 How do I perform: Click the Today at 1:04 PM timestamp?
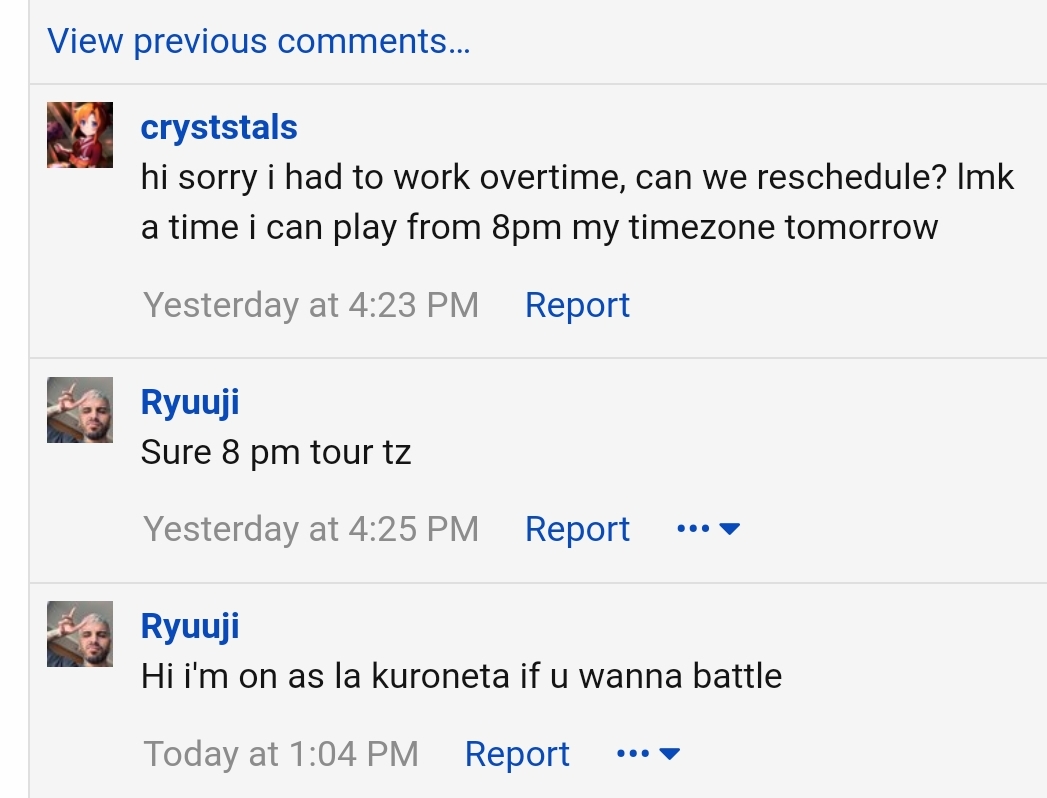280,753
